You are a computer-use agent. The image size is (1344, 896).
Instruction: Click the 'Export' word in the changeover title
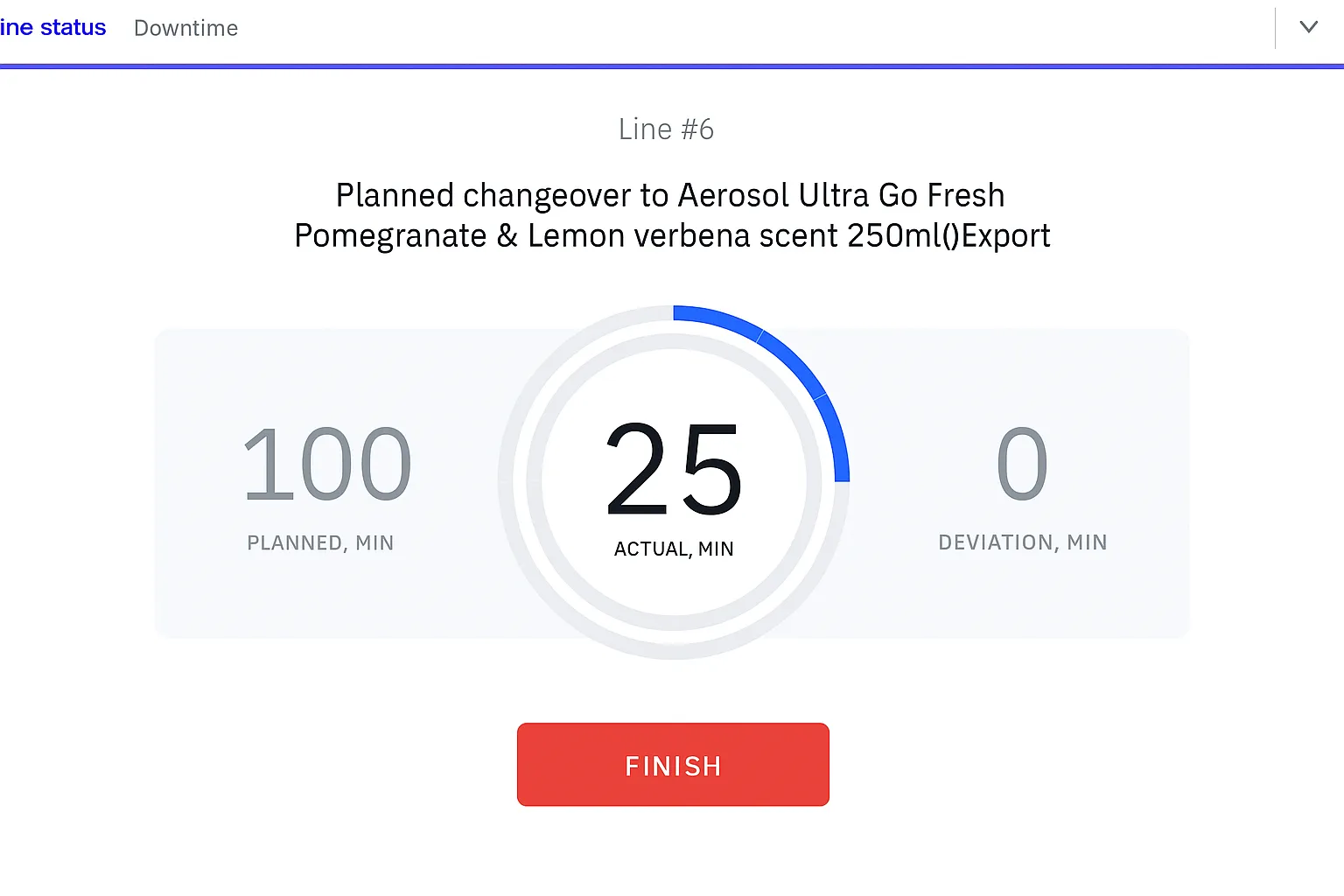coord(1005,235)
